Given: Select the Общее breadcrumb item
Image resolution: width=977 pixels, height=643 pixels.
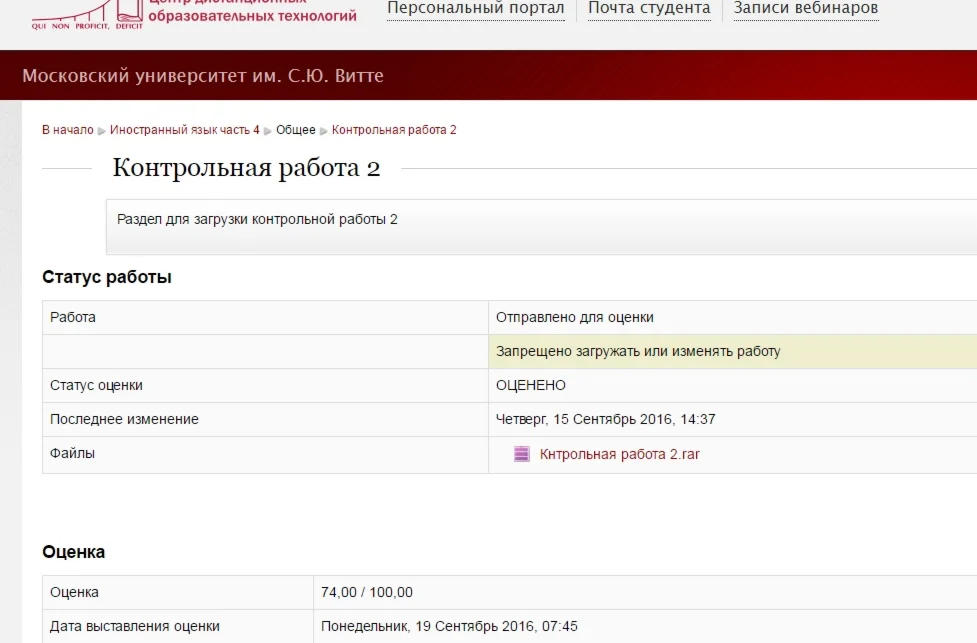Looking at the screenshot, I should click(295, 130).
